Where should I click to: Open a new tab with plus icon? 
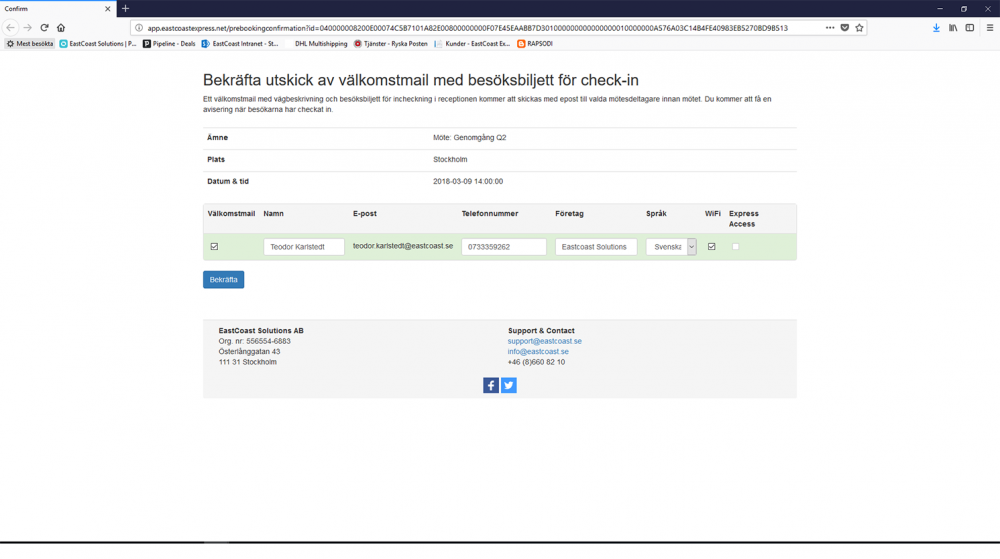click(126, 9)
